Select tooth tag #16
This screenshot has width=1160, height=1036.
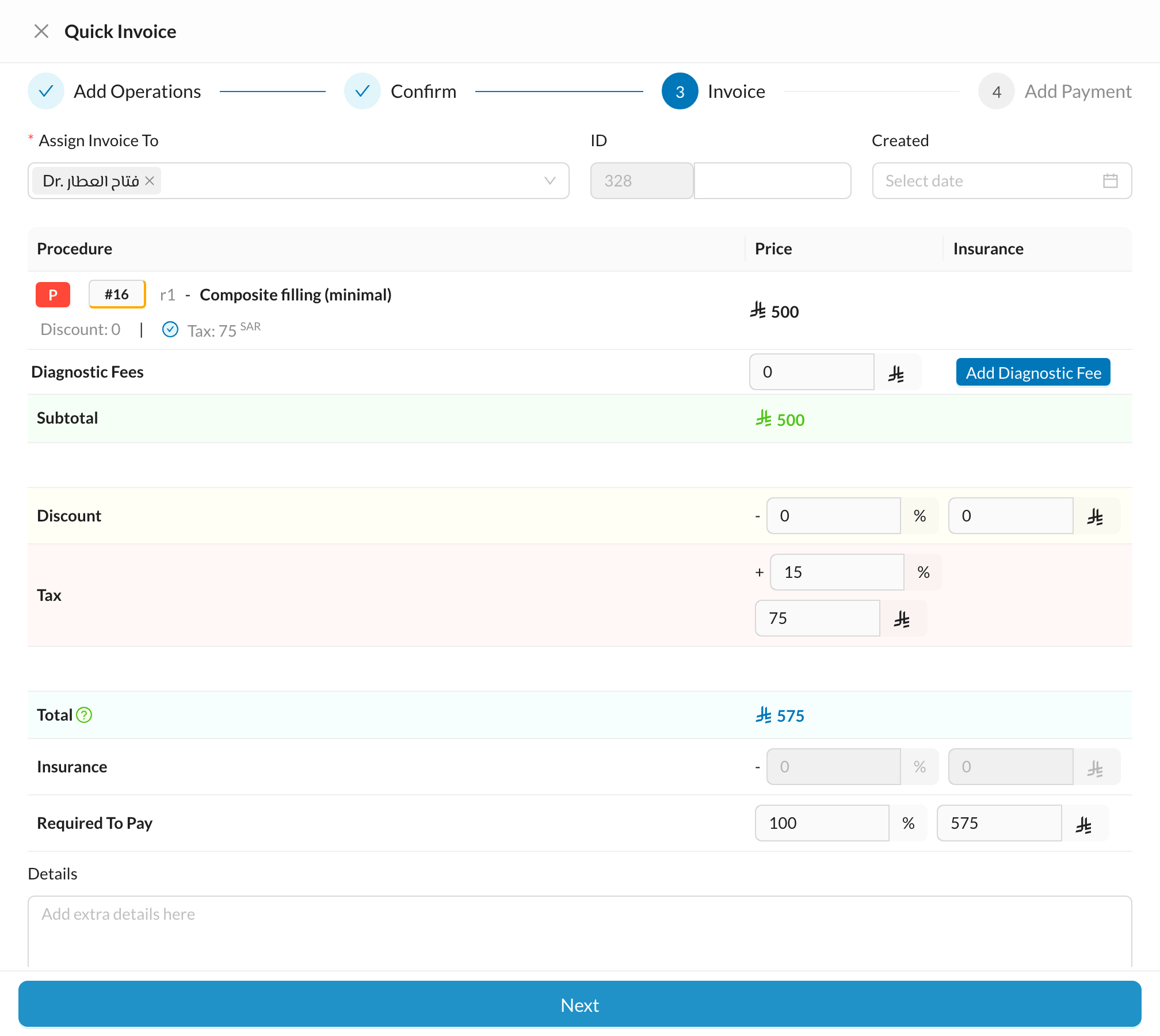pyautogui.click(x=117, y=295)
